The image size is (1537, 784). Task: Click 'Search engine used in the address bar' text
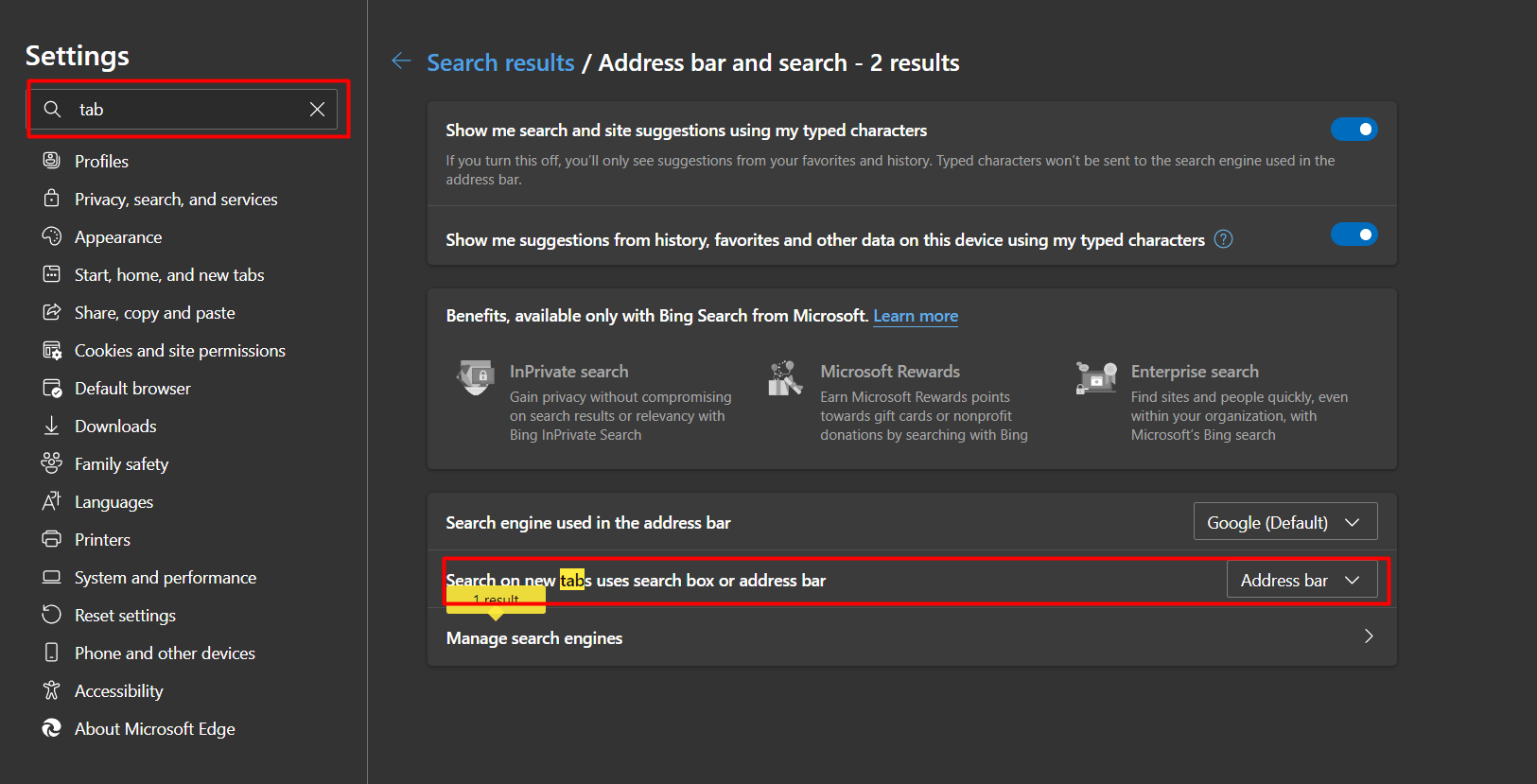click(588, 523)
